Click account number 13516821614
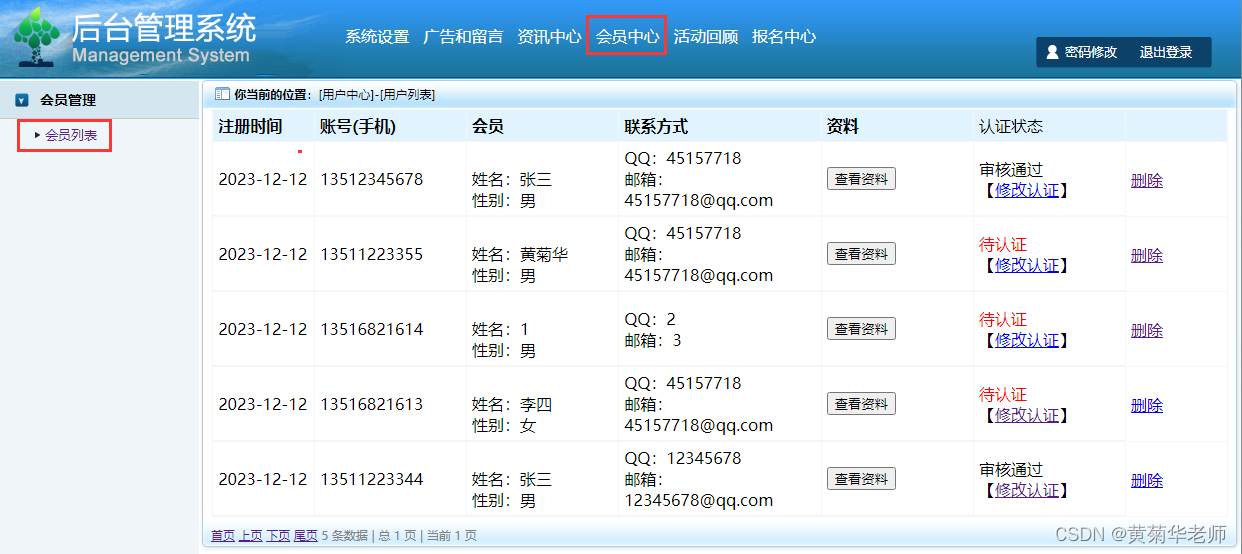This screenshot has height=554, width=1242. tap(372, 330)
